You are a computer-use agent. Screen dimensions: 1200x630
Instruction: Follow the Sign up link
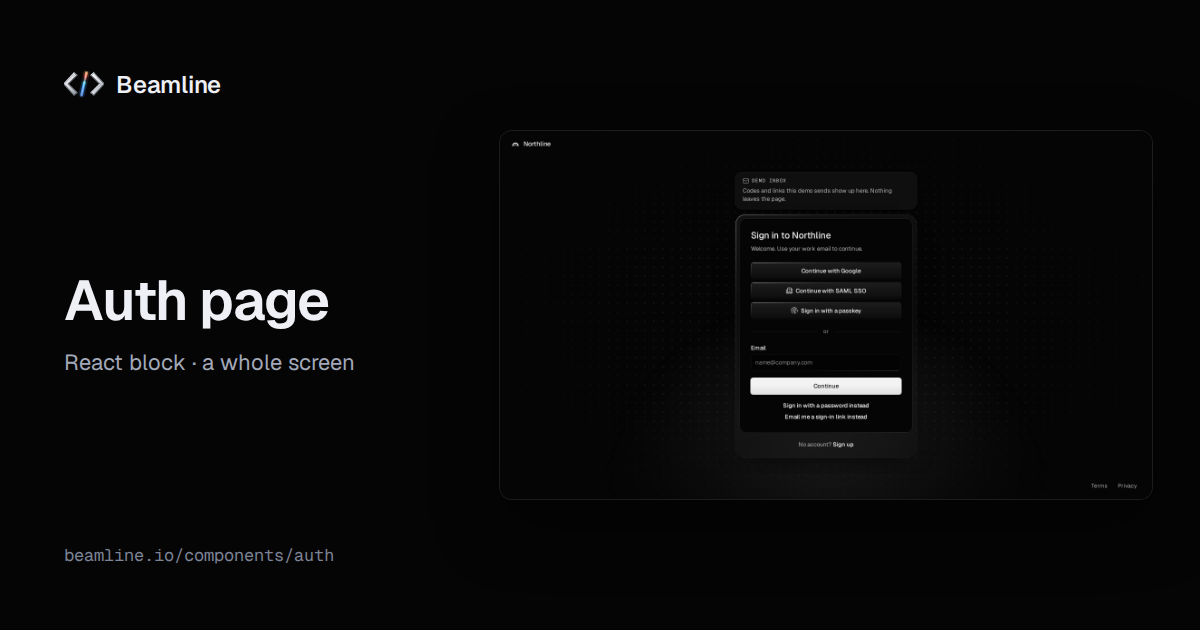[x=843, y=444]
